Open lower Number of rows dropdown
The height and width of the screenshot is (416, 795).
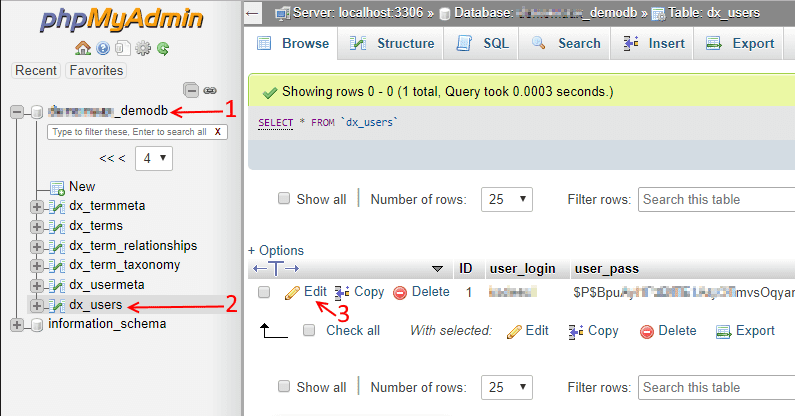pos(507,388)
